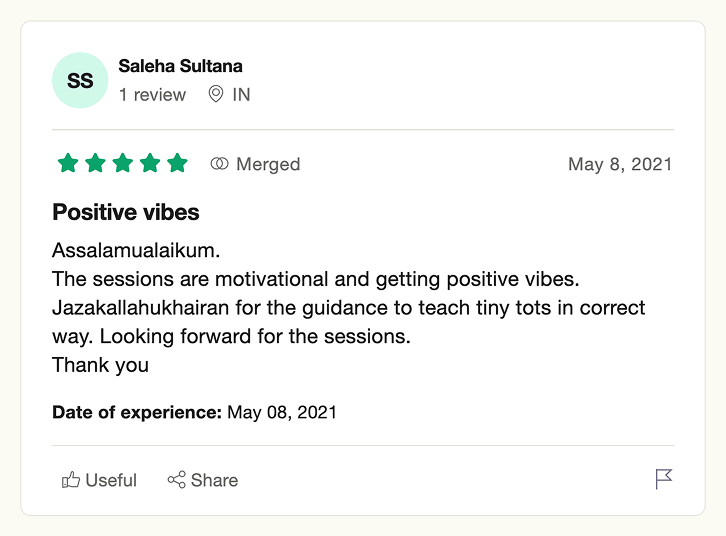Click the SS avatar circle
This screenshot has height=536, width=726.
coord(80,80)
